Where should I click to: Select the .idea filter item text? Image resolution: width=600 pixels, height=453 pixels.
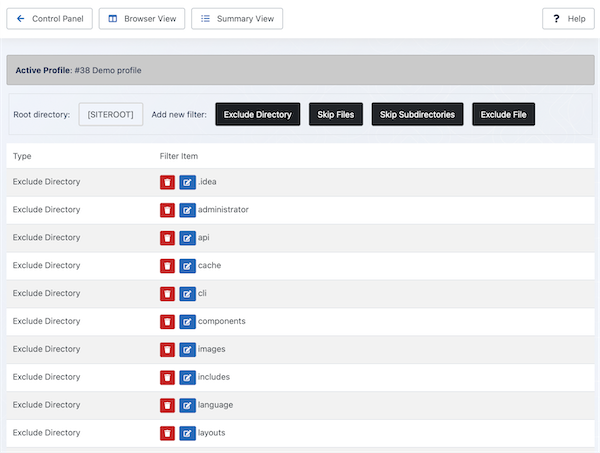(207, 182)
